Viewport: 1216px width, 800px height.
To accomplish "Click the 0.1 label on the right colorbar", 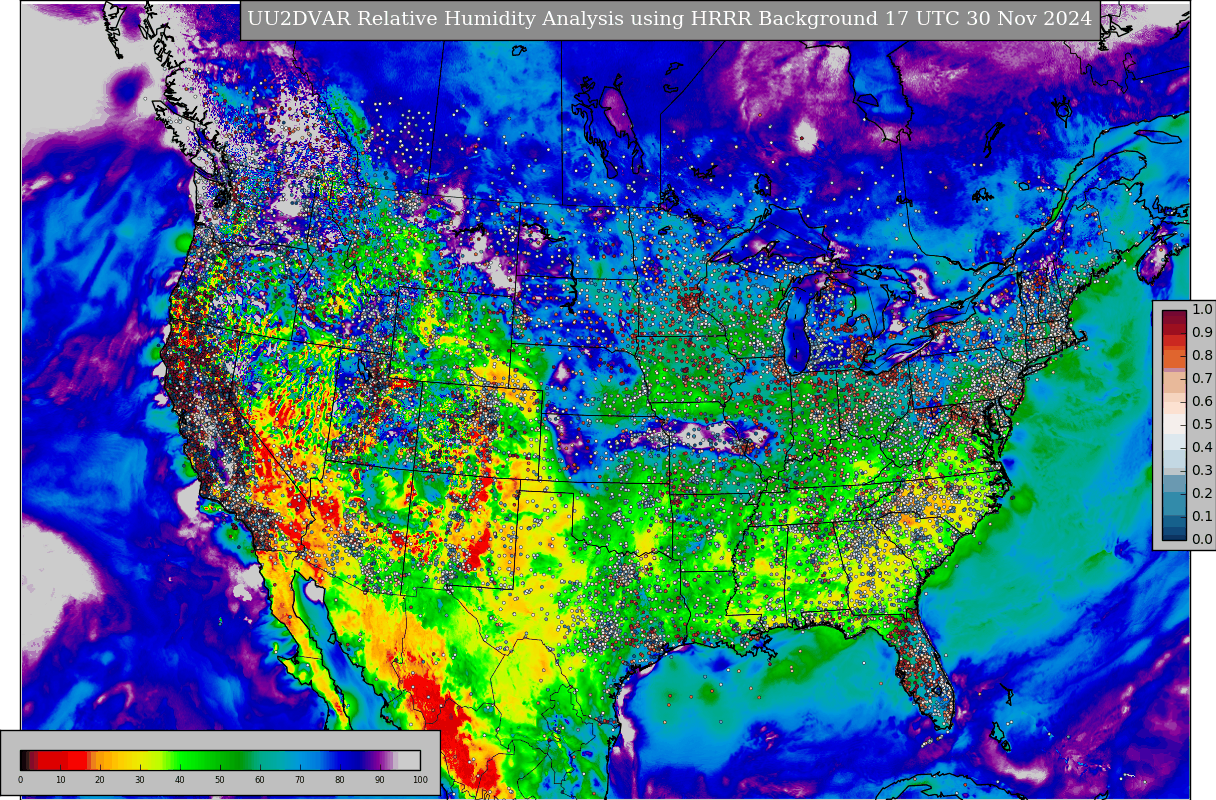I will pyautogui.click(x=1202, y=517).
